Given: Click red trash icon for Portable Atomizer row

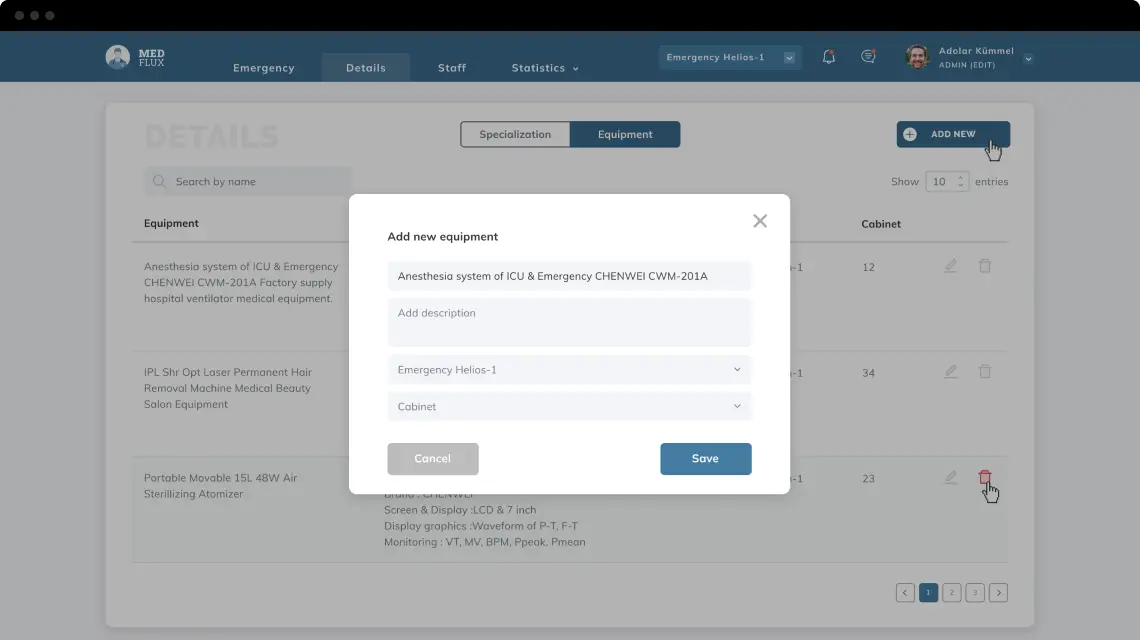Looking at the screenshot, I should tap(984, 478).
